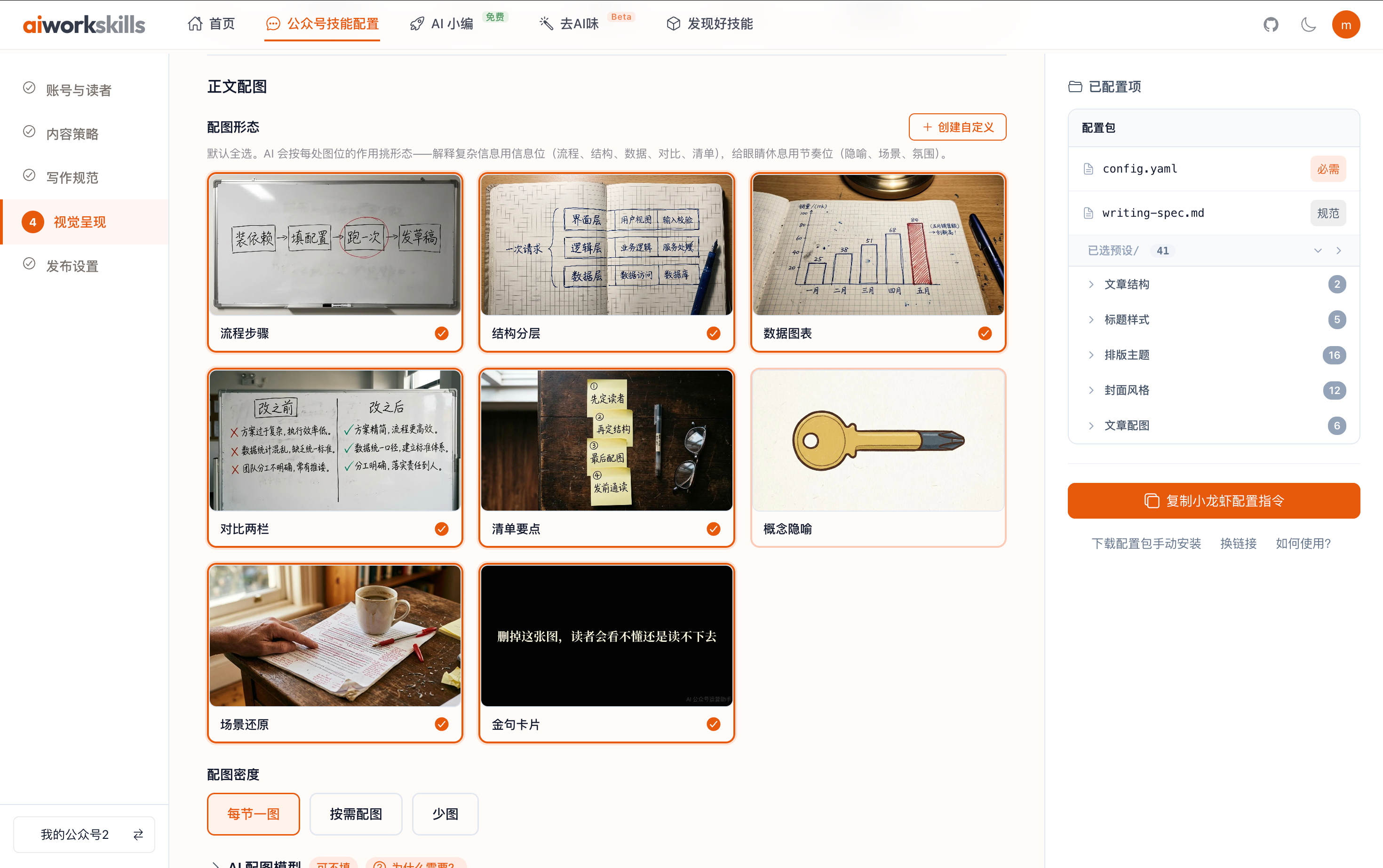Open the GitHub icon link
The width and height of the screenshot is (1383, 868).
[1271, 24]
